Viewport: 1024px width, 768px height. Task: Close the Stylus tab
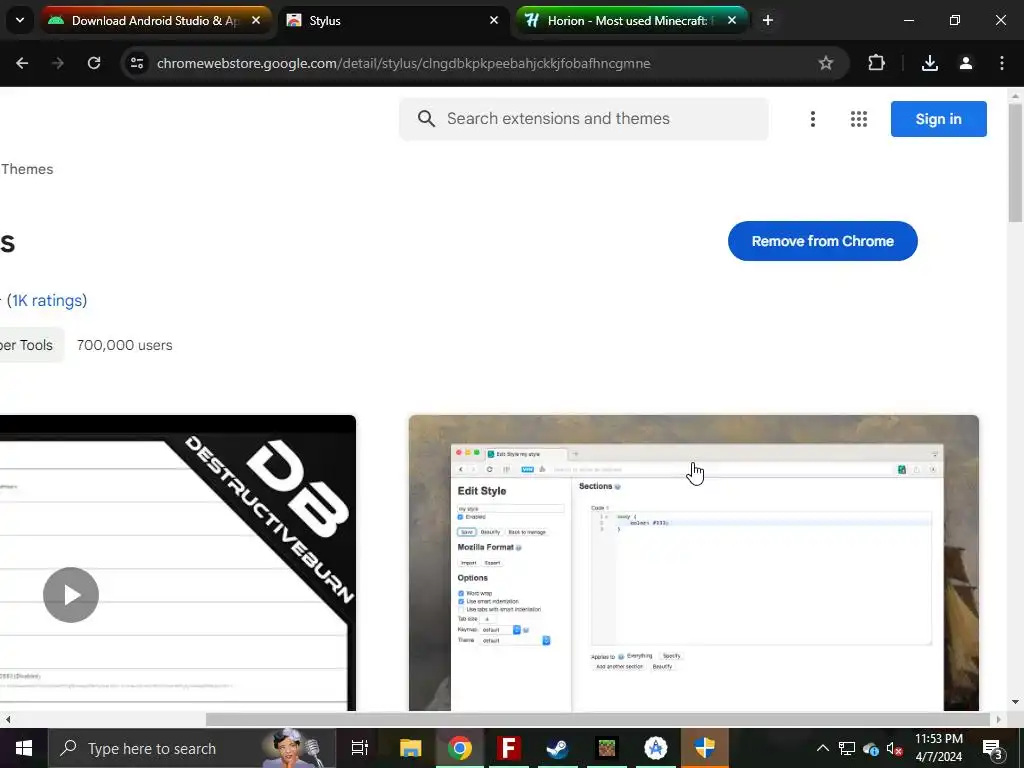[494, 20]
